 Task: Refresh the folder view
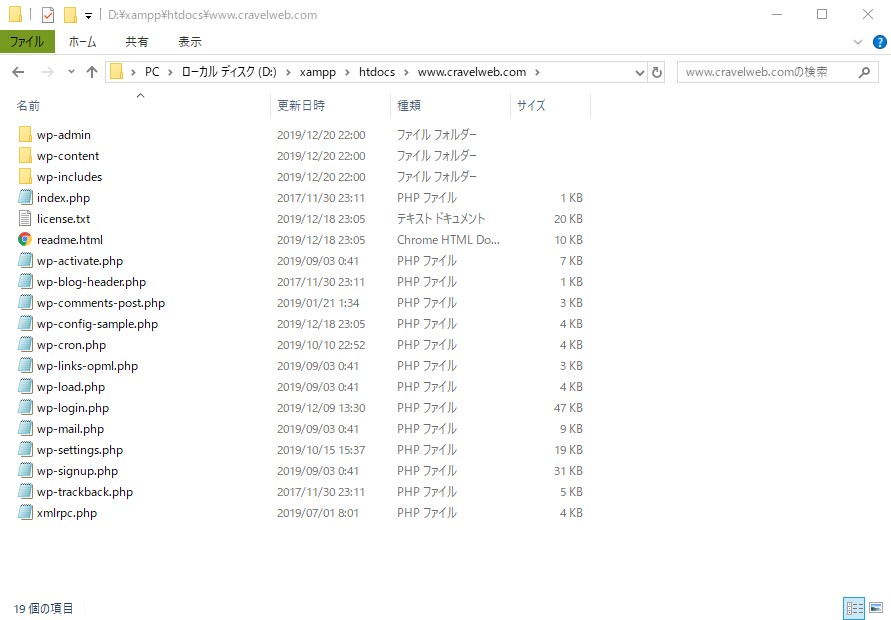656,72
